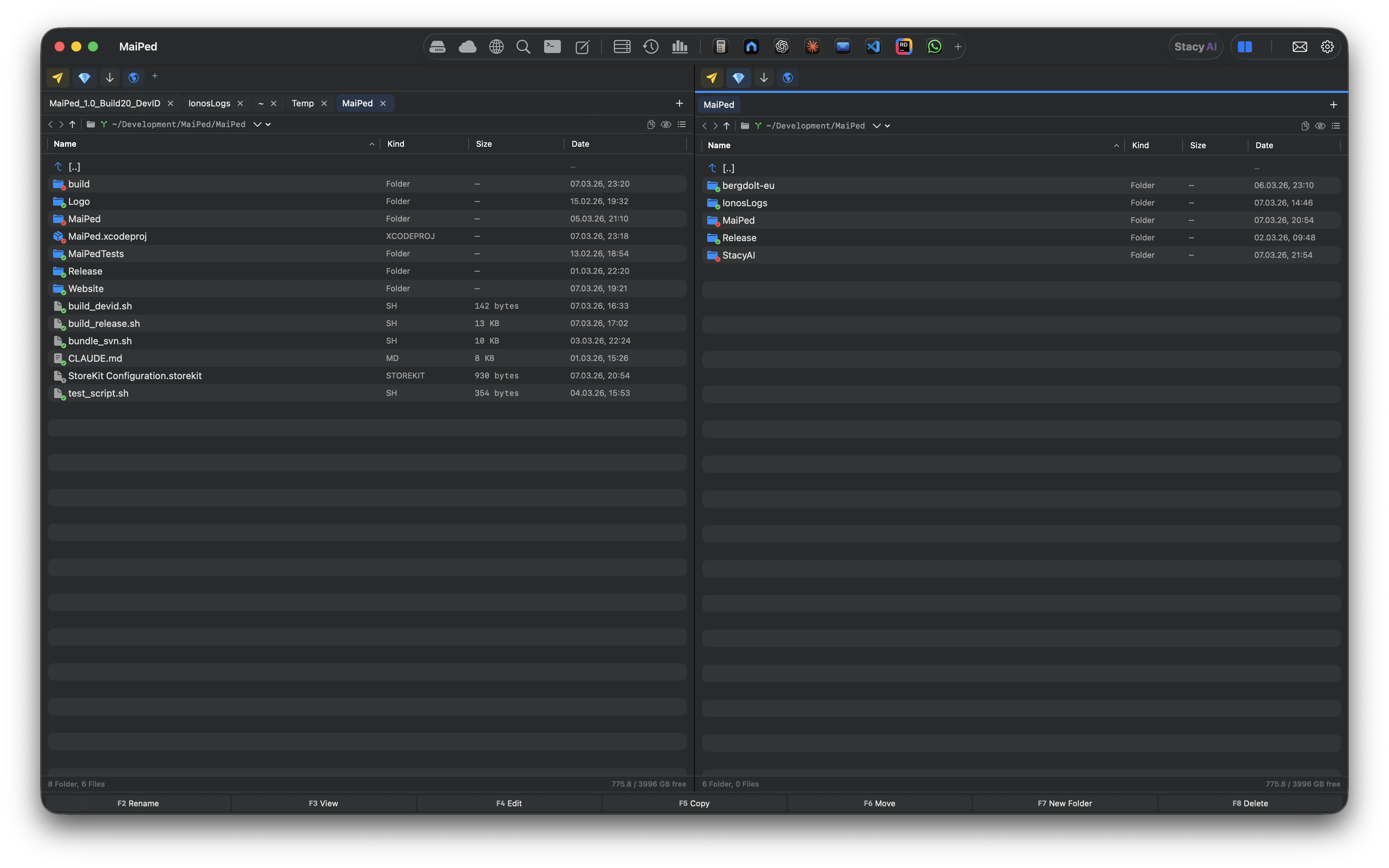Image resolution: width=1389 pixels, height=868 pixels.
Task: Open the Settings gear at top right
Action: pyautogui.click(x=1328, y=46)
